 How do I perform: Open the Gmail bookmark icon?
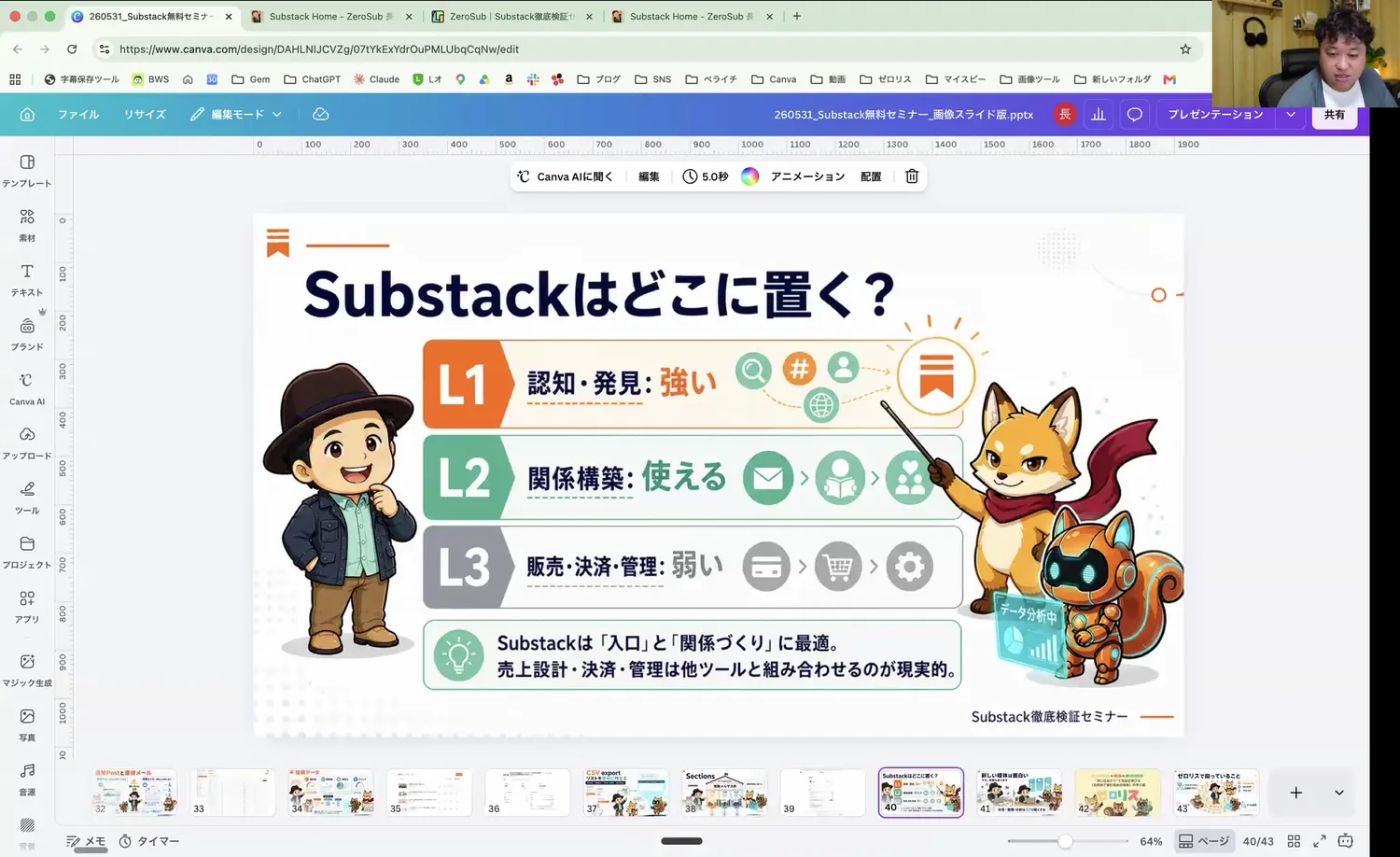(1169, 79)
